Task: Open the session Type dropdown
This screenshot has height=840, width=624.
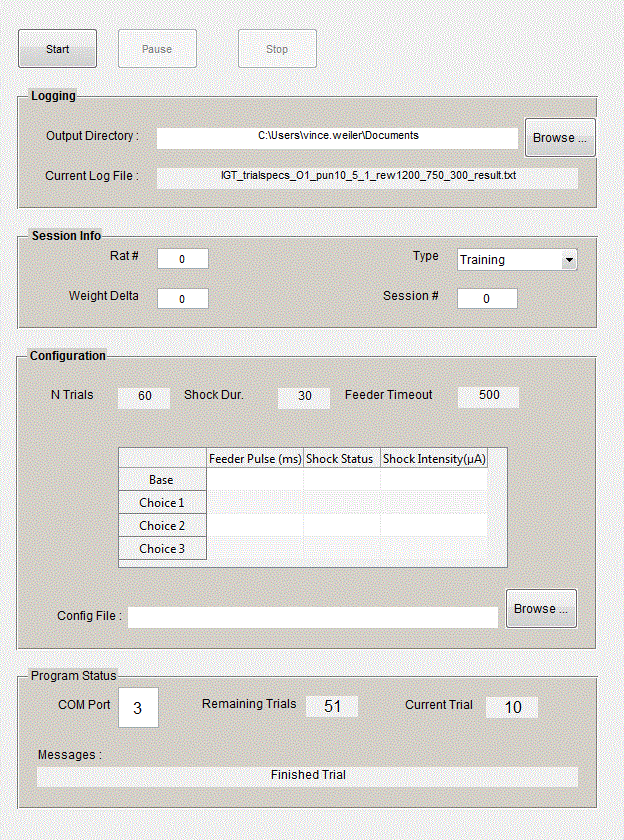Action: pos(517,260)
